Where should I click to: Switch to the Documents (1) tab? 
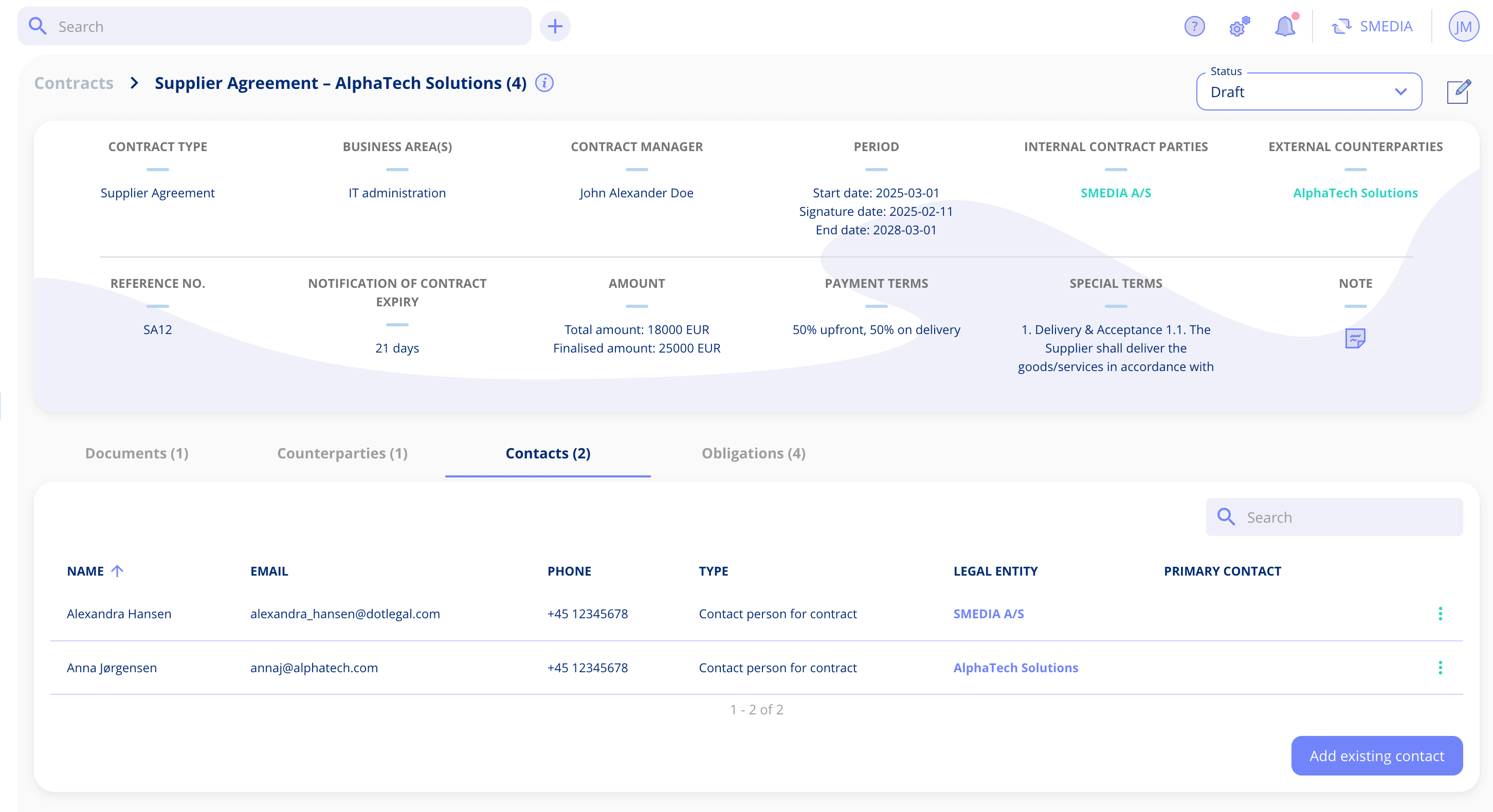coord(137,453)
